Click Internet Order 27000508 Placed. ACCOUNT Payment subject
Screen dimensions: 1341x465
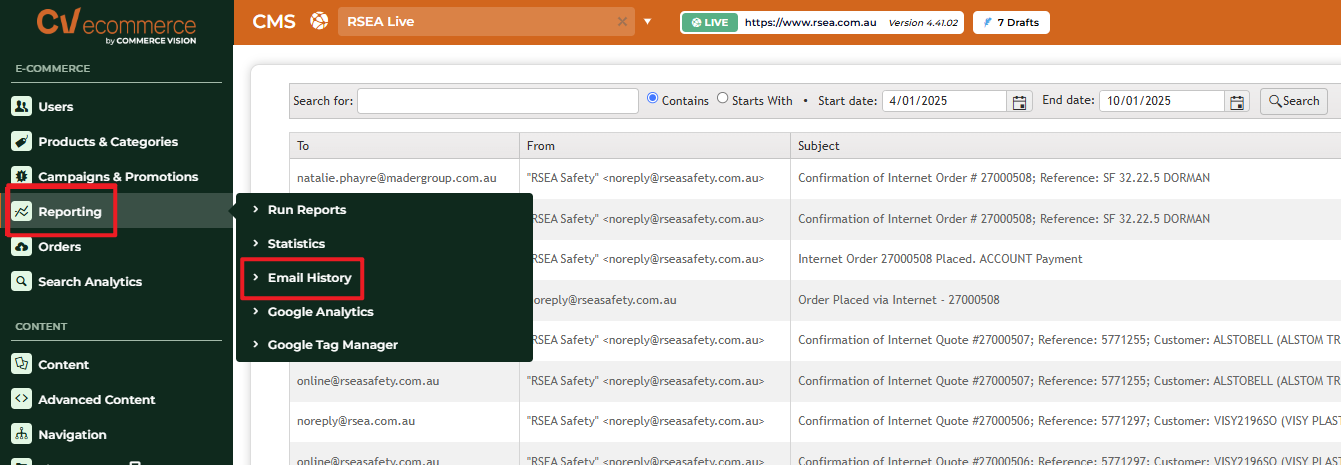[x=940, y=259]
